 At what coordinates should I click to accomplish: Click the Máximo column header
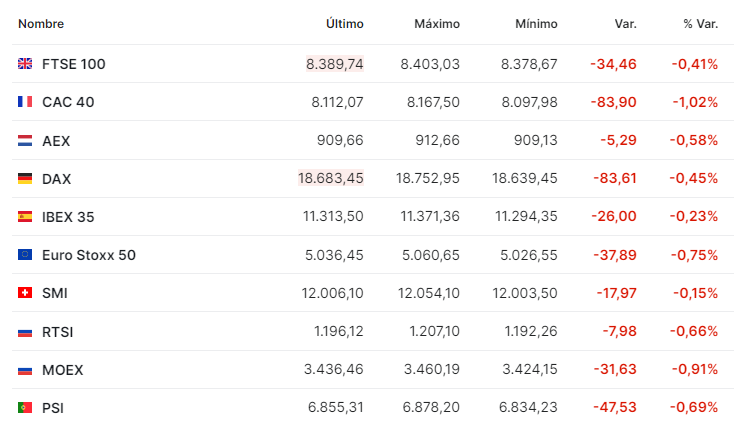tap(437, 23)
